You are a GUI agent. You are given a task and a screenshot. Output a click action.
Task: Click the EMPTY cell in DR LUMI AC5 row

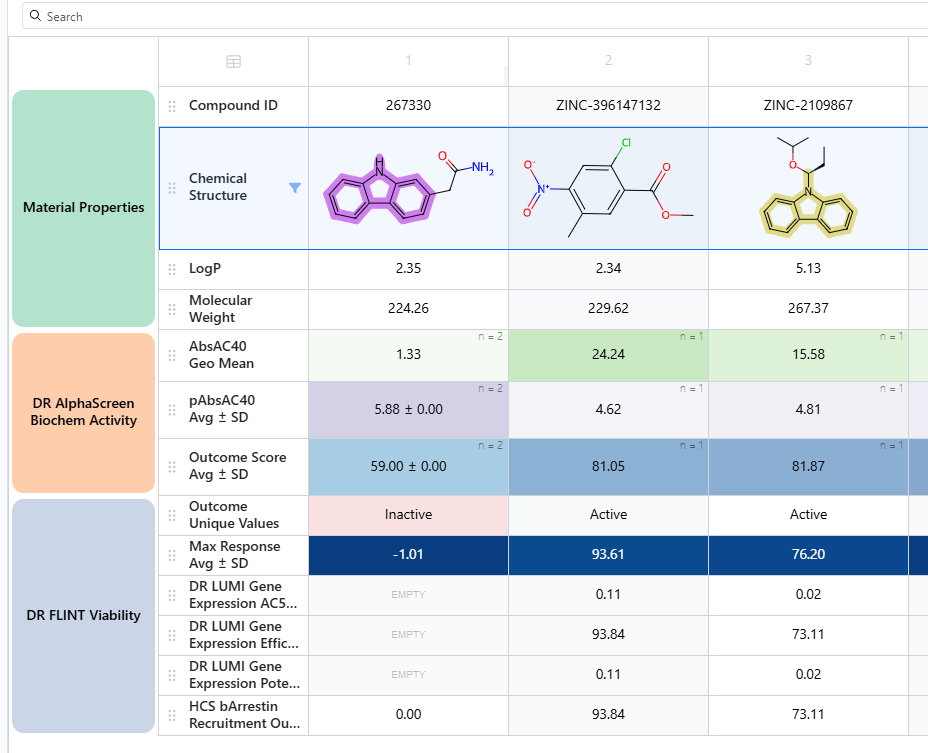(x=408, y=595)
